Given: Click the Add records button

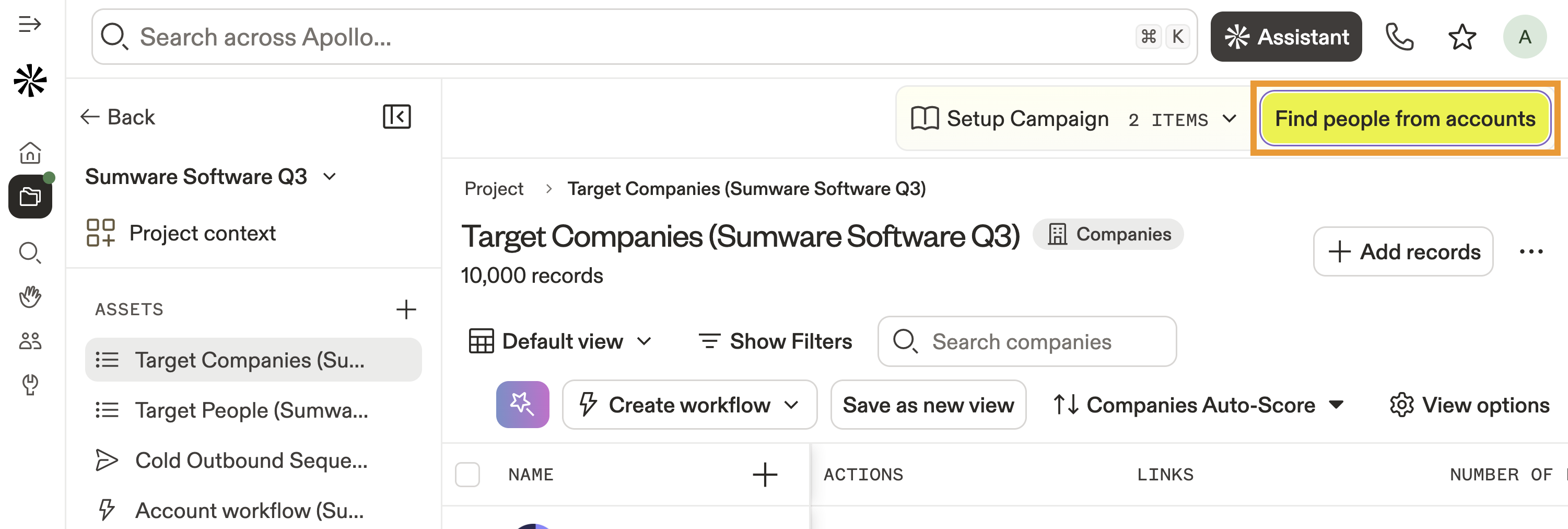Looking at the screenshot, I should click(1402, 251).
